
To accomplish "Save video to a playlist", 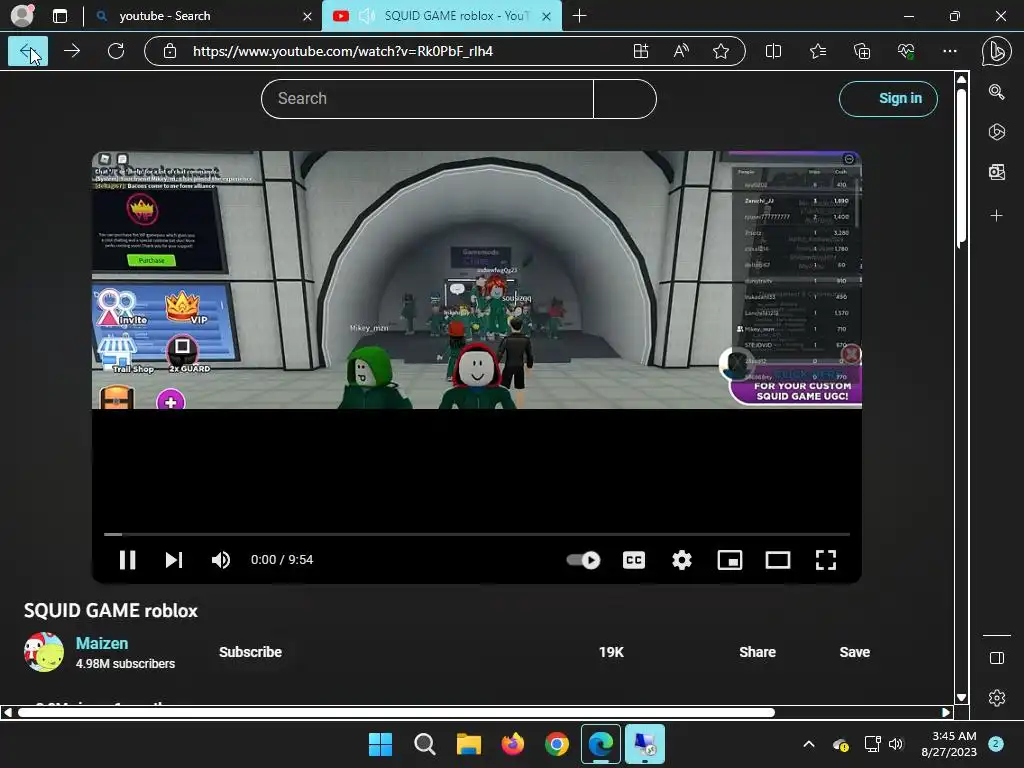I will click(x=854, y=652).
